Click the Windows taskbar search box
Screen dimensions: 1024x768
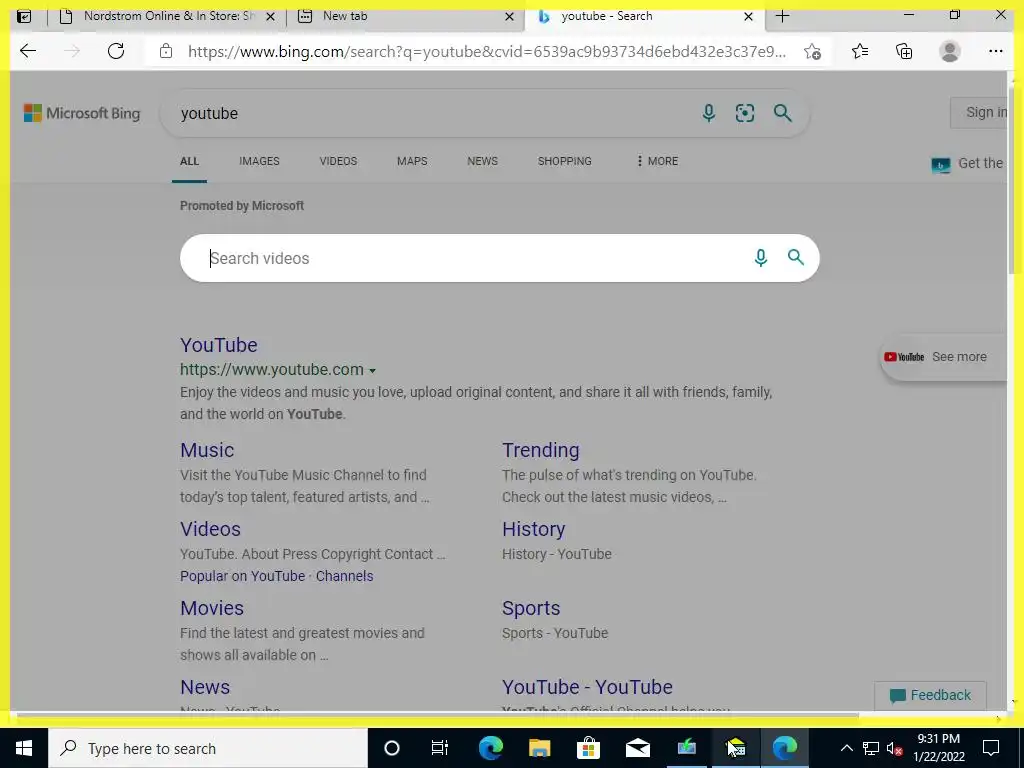pos(208,748)
